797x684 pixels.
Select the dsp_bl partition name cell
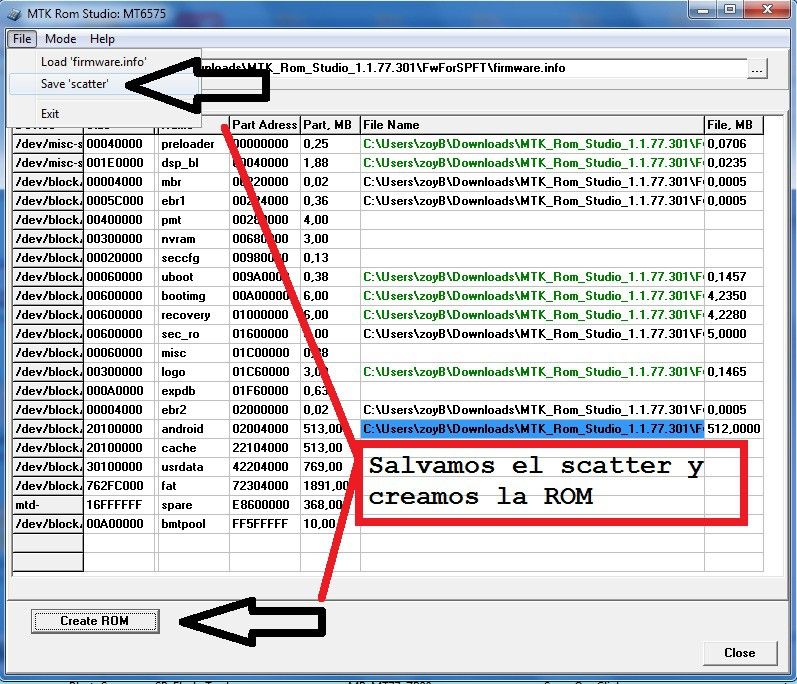coord(193,163)
